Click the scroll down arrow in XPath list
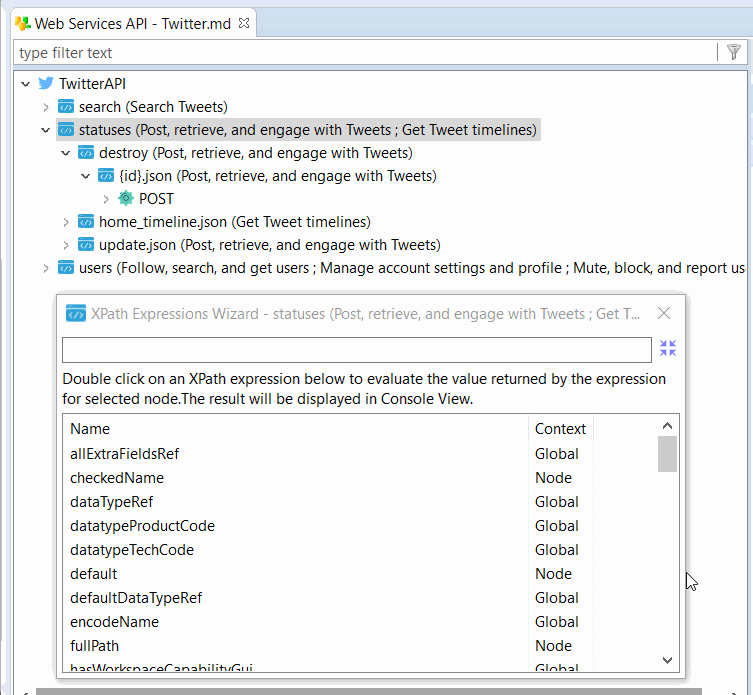The width and height of the screenshot is (753, 695). [667, 660]
